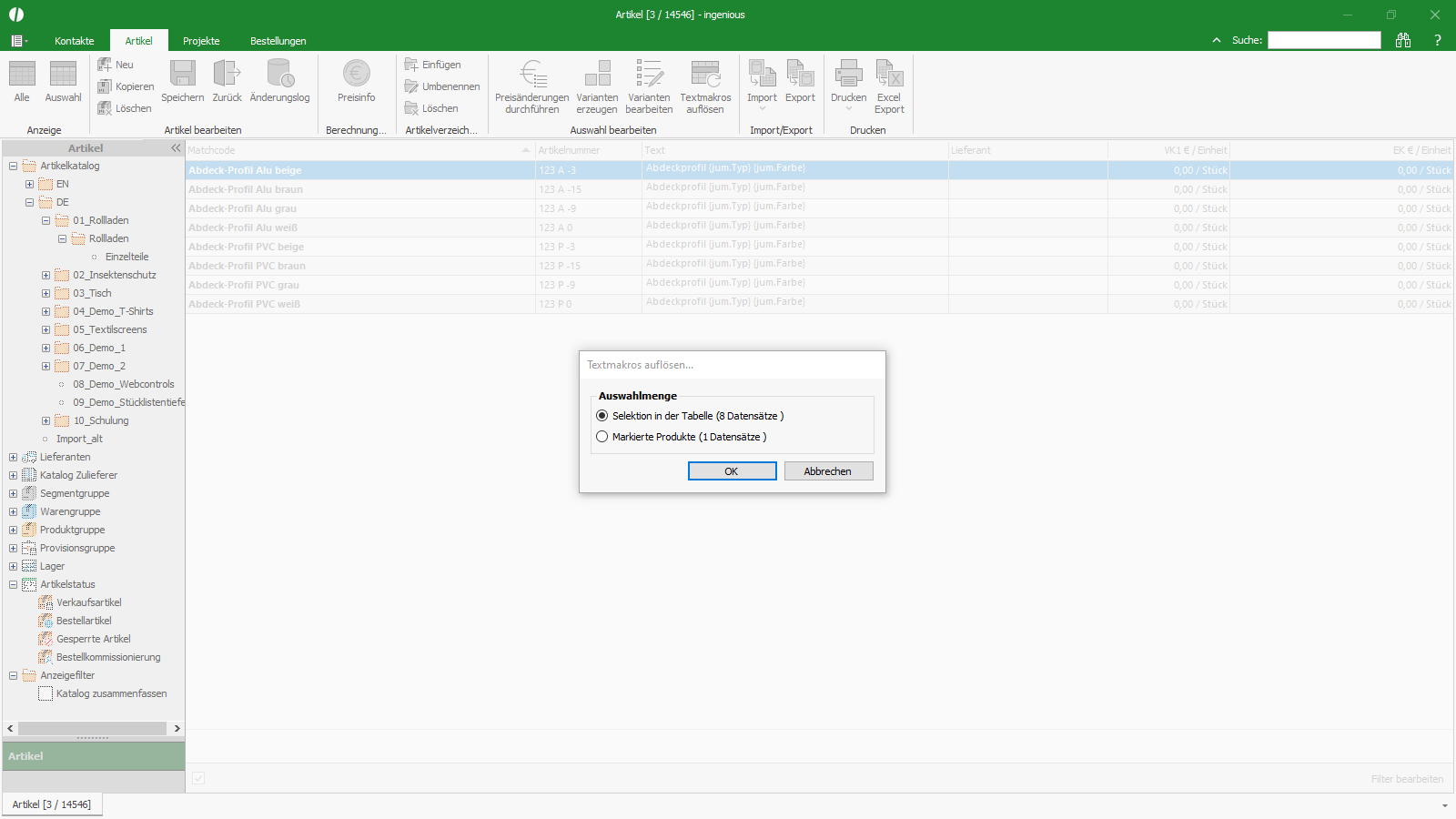The width and height of the screenshot is (1456, 819).
Task: Expand the 02_Insektenschutz node
Action: pyautogui.click(x=45, y=275)
